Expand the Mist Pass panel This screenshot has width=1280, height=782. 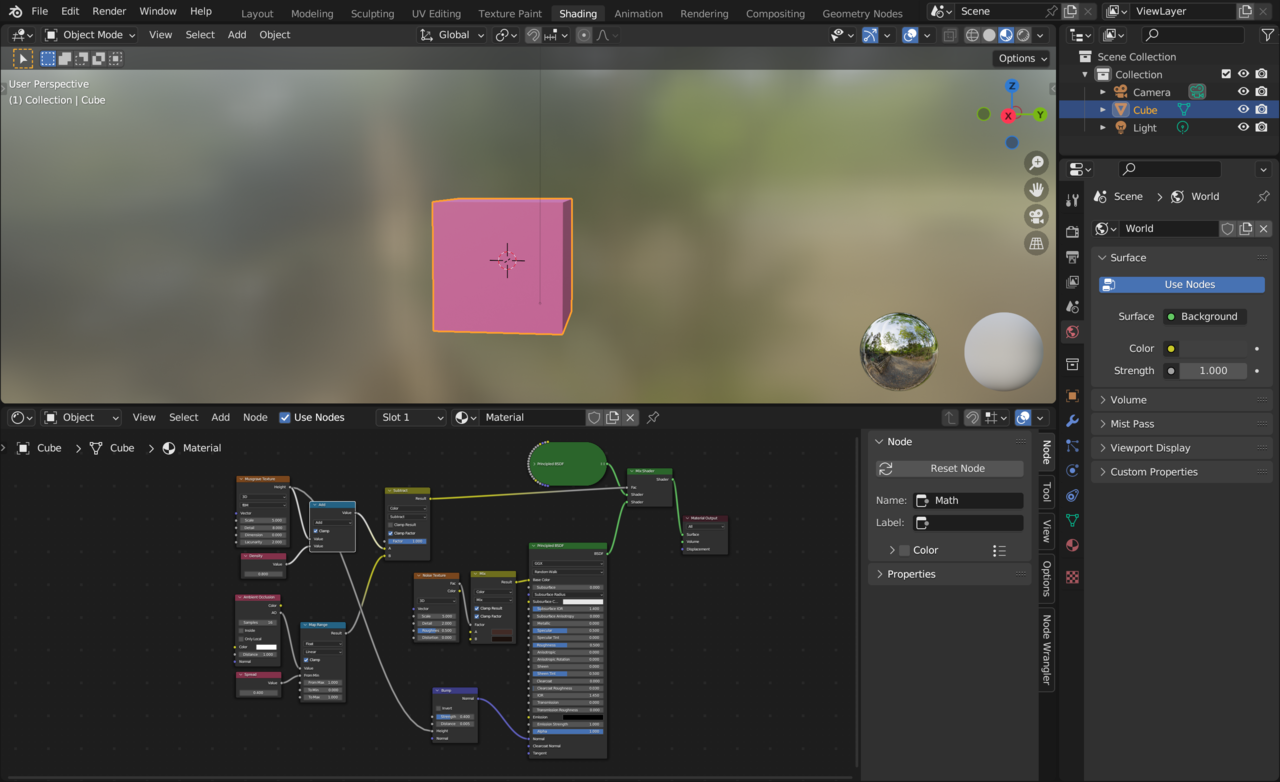1132,424
